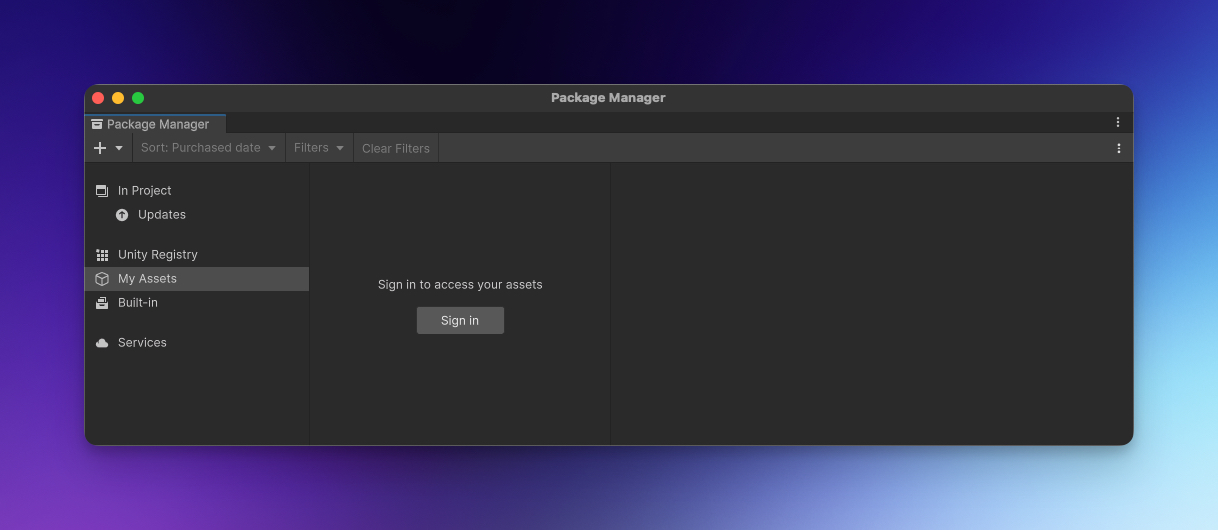
Task: Open the Filters dropdown
Action: click(319, 148)
